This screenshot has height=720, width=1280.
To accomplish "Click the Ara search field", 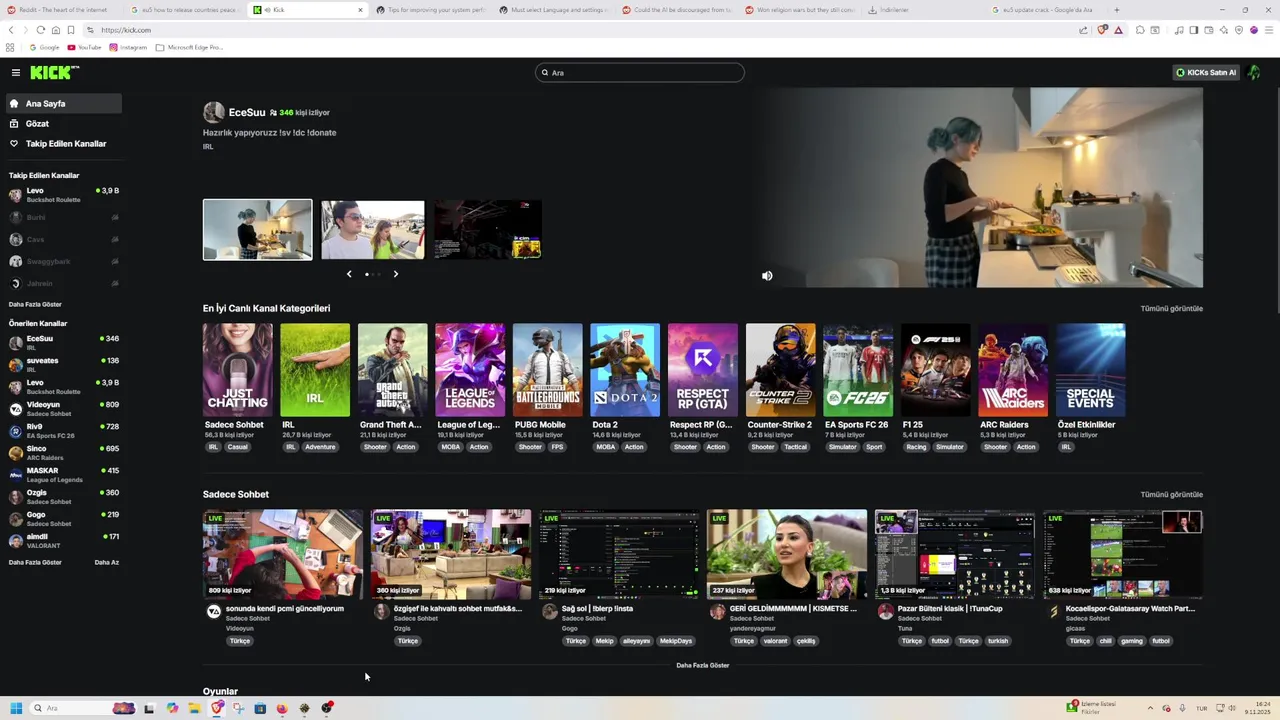I will [x=640, y=72].
